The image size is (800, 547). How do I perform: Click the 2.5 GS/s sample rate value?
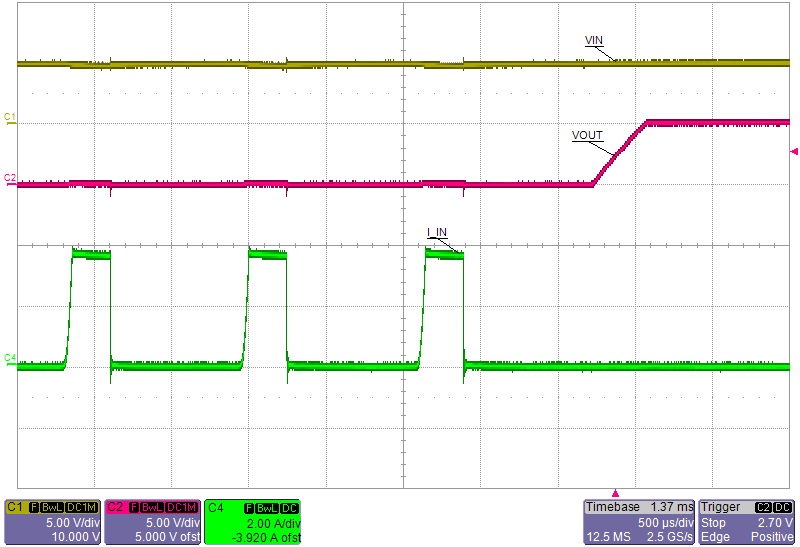coord(670,537)
